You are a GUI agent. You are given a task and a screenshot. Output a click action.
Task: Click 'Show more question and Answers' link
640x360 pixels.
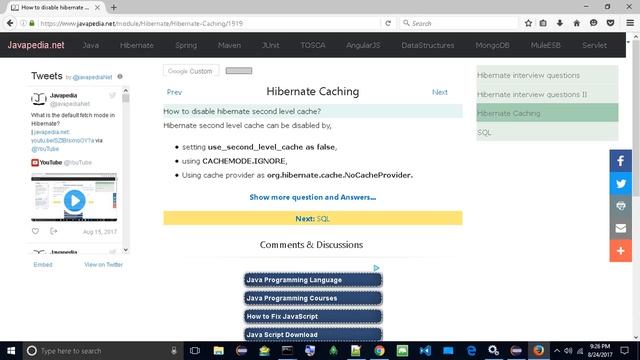click(x=313, y=197)
